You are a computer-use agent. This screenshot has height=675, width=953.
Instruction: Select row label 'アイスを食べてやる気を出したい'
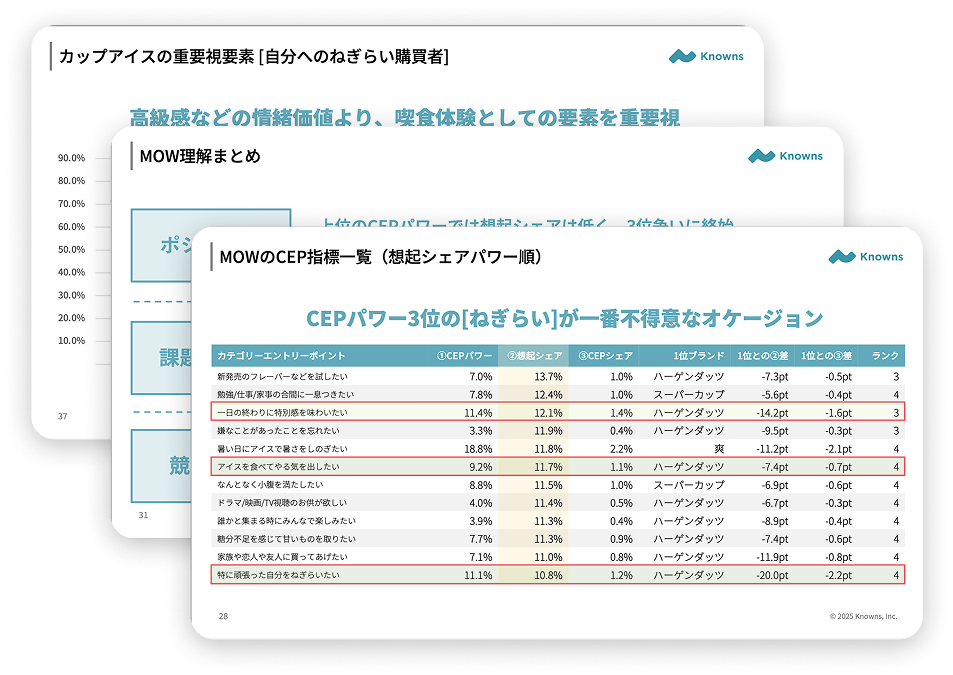click(x=278, y=467)
